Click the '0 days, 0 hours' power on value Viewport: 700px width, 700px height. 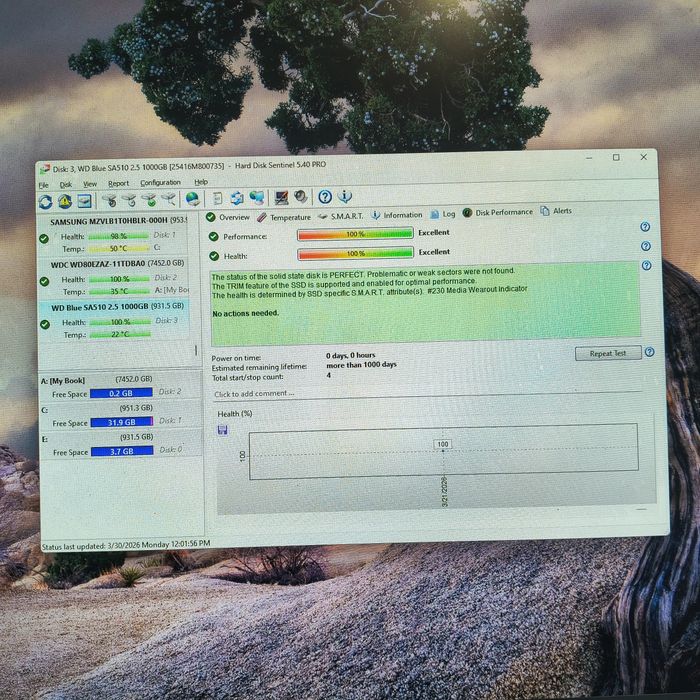[x=350, y=355]
